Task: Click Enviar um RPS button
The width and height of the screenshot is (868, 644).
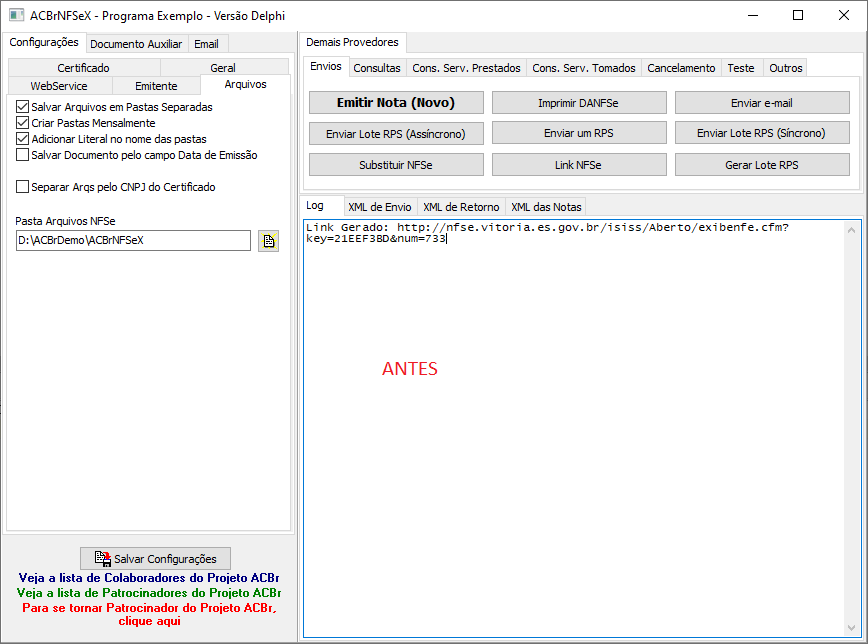Action: pyautogui.click(x=579, y=133)
